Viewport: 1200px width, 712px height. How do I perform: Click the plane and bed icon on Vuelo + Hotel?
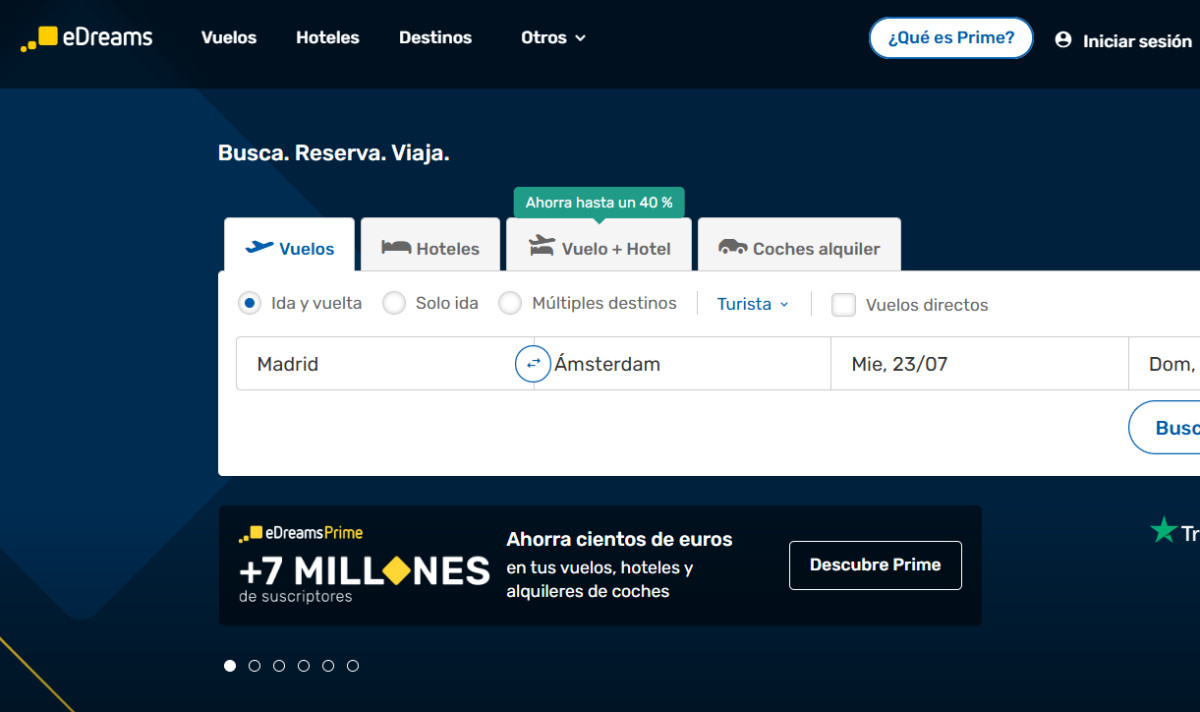(x=542, y=245)
